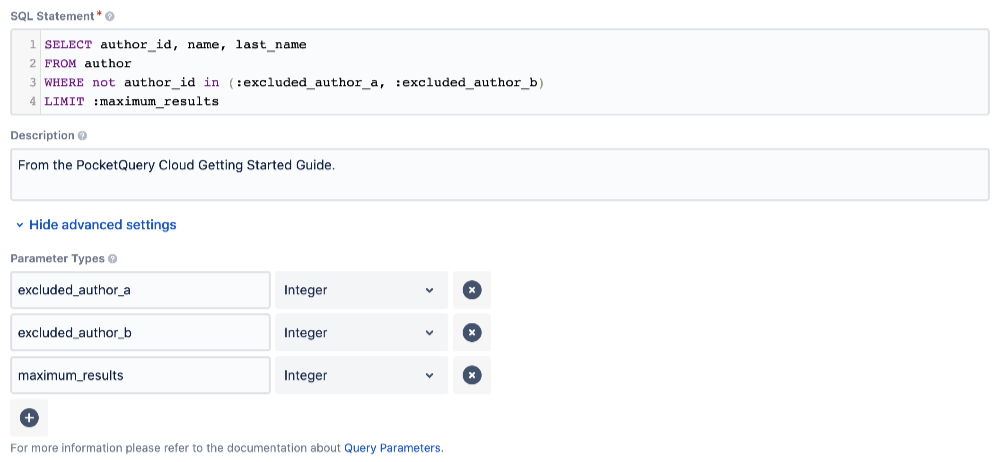Open type dropdown for excluded_author_a

coord(361,290)
